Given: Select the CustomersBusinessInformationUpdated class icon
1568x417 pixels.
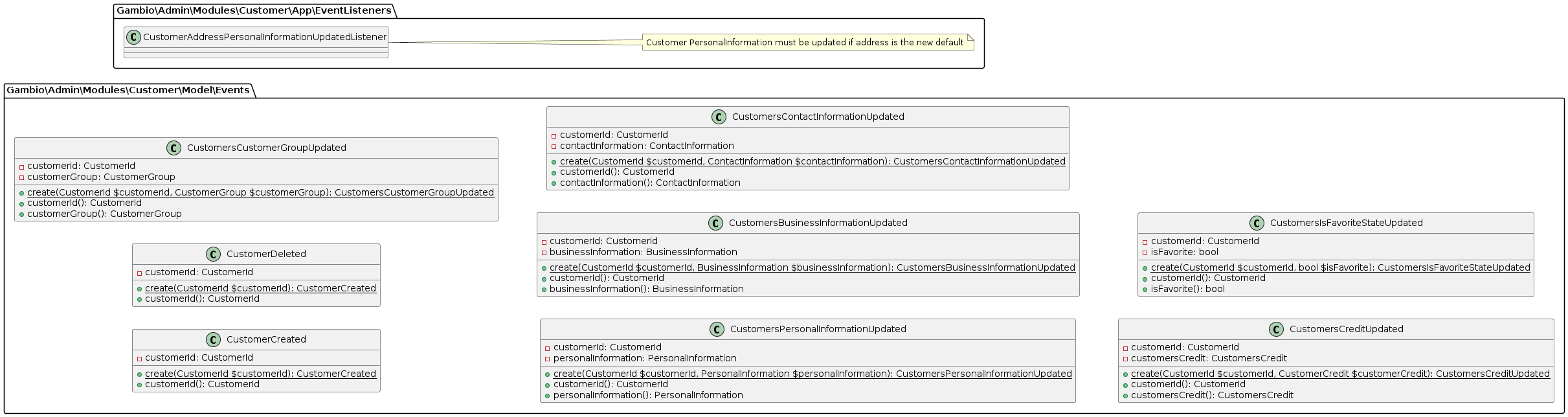Looking at the screenshot, I should pos(715,223).
